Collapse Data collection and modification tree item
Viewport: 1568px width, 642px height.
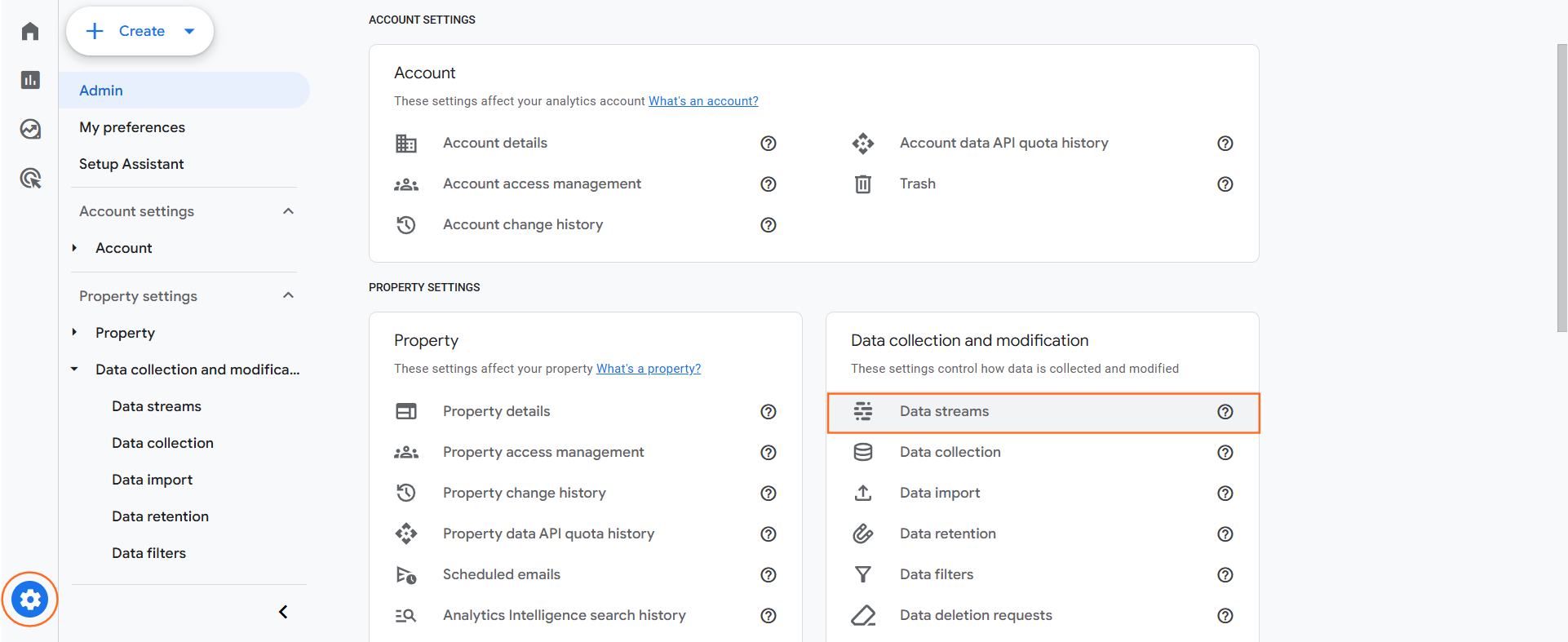click(x=74, y=370)
